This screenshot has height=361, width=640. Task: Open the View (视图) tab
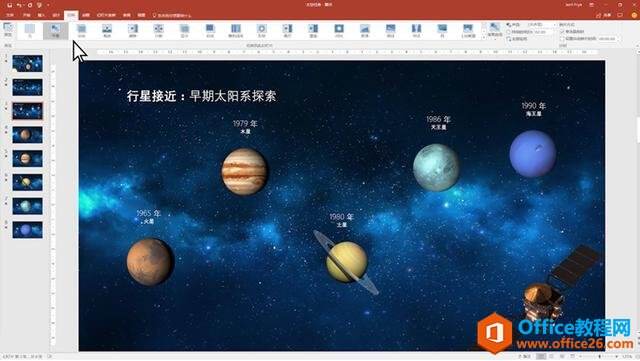(x=141, y=15)
